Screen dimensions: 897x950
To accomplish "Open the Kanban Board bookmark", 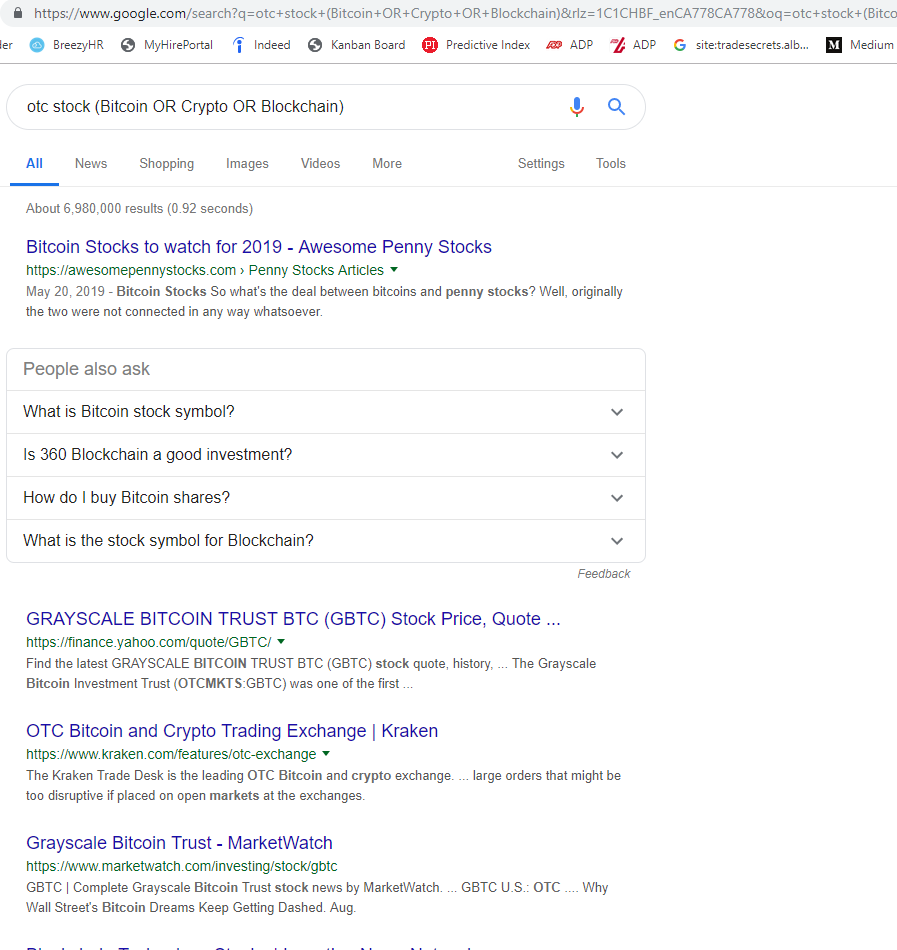I will pos(356,45).
